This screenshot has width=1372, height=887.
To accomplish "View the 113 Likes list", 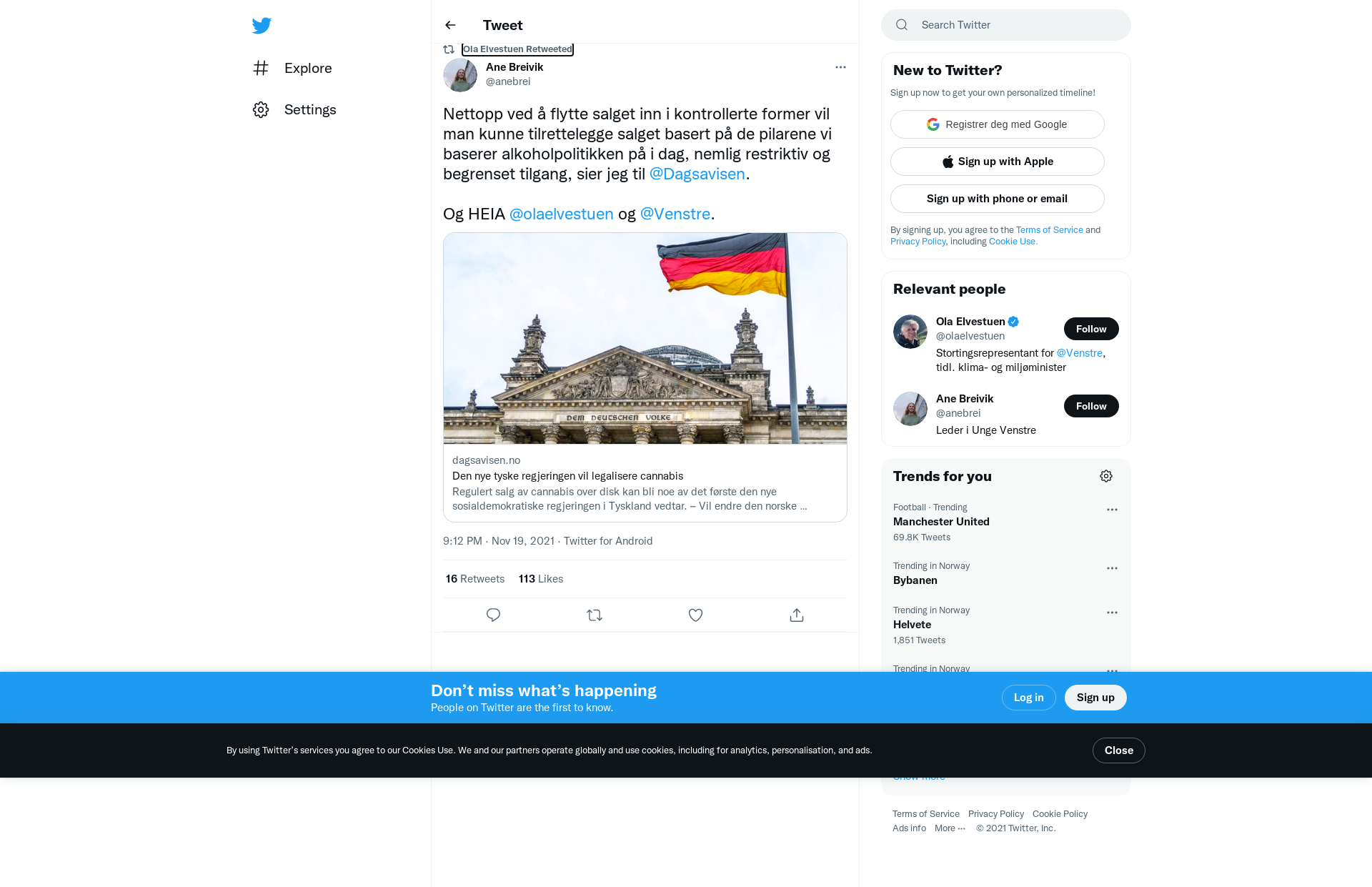I will point(541,579).
